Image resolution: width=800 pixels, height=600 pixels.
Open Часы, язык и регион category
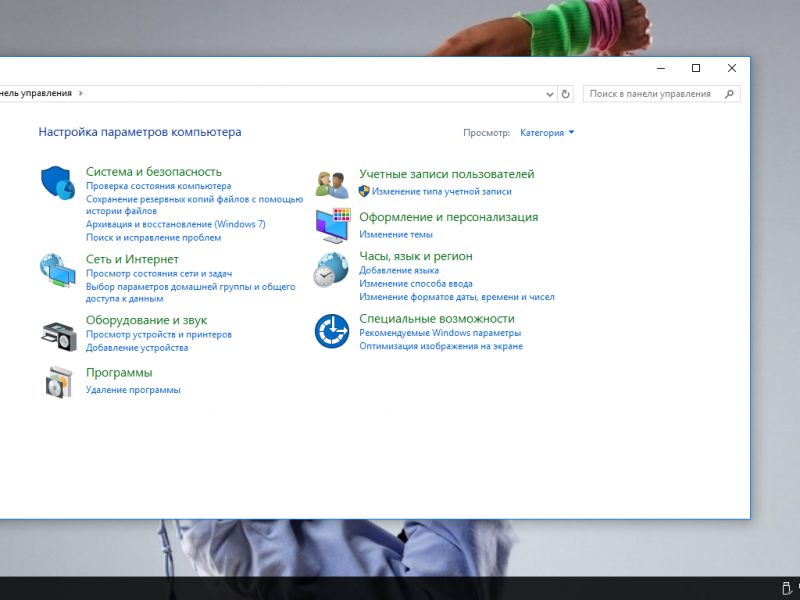pos(416,256)
